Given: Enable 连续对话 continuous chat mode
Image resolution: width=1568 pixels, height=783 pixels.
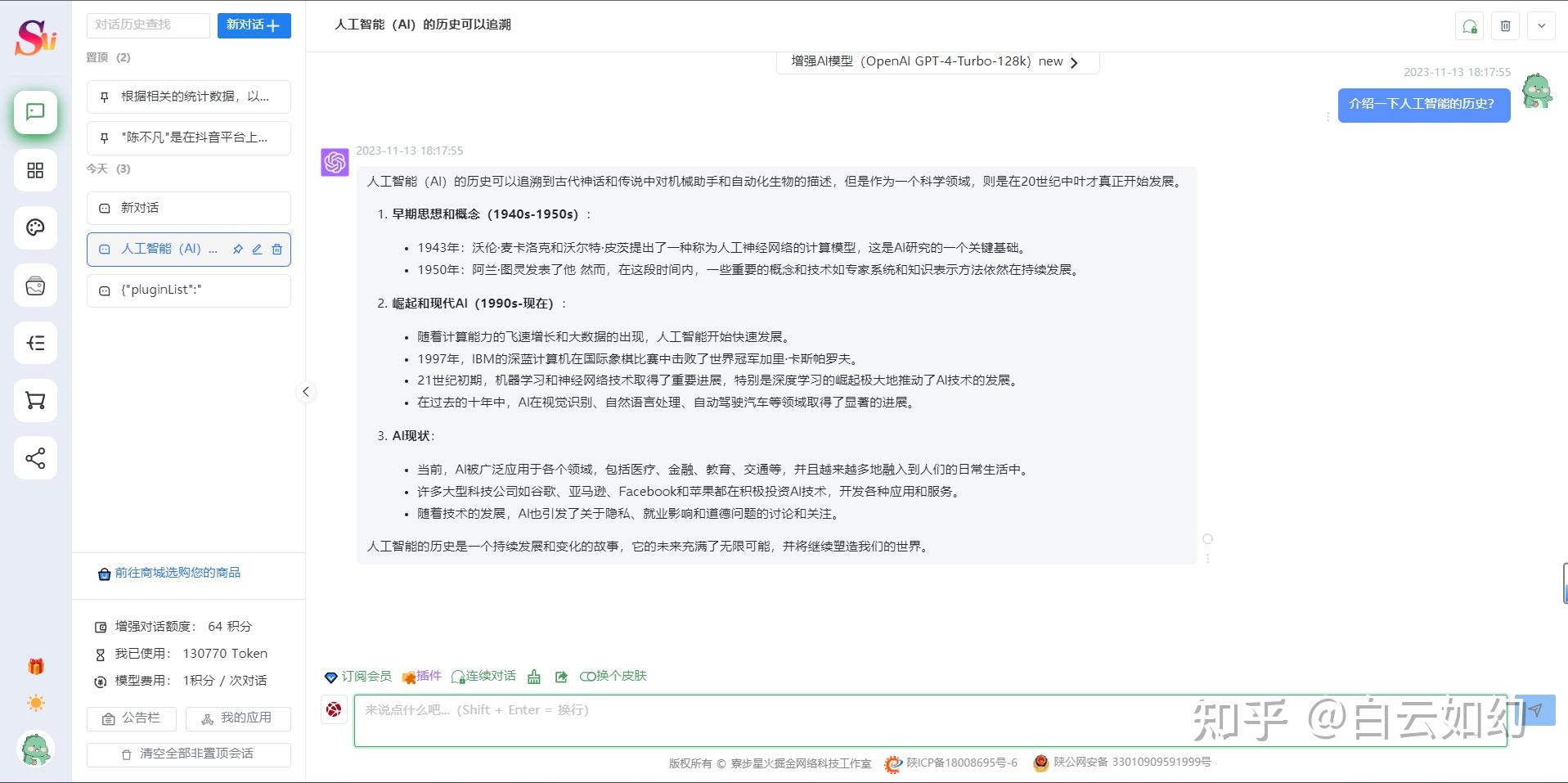Looking at the screenshot, I should coord(483,677).
